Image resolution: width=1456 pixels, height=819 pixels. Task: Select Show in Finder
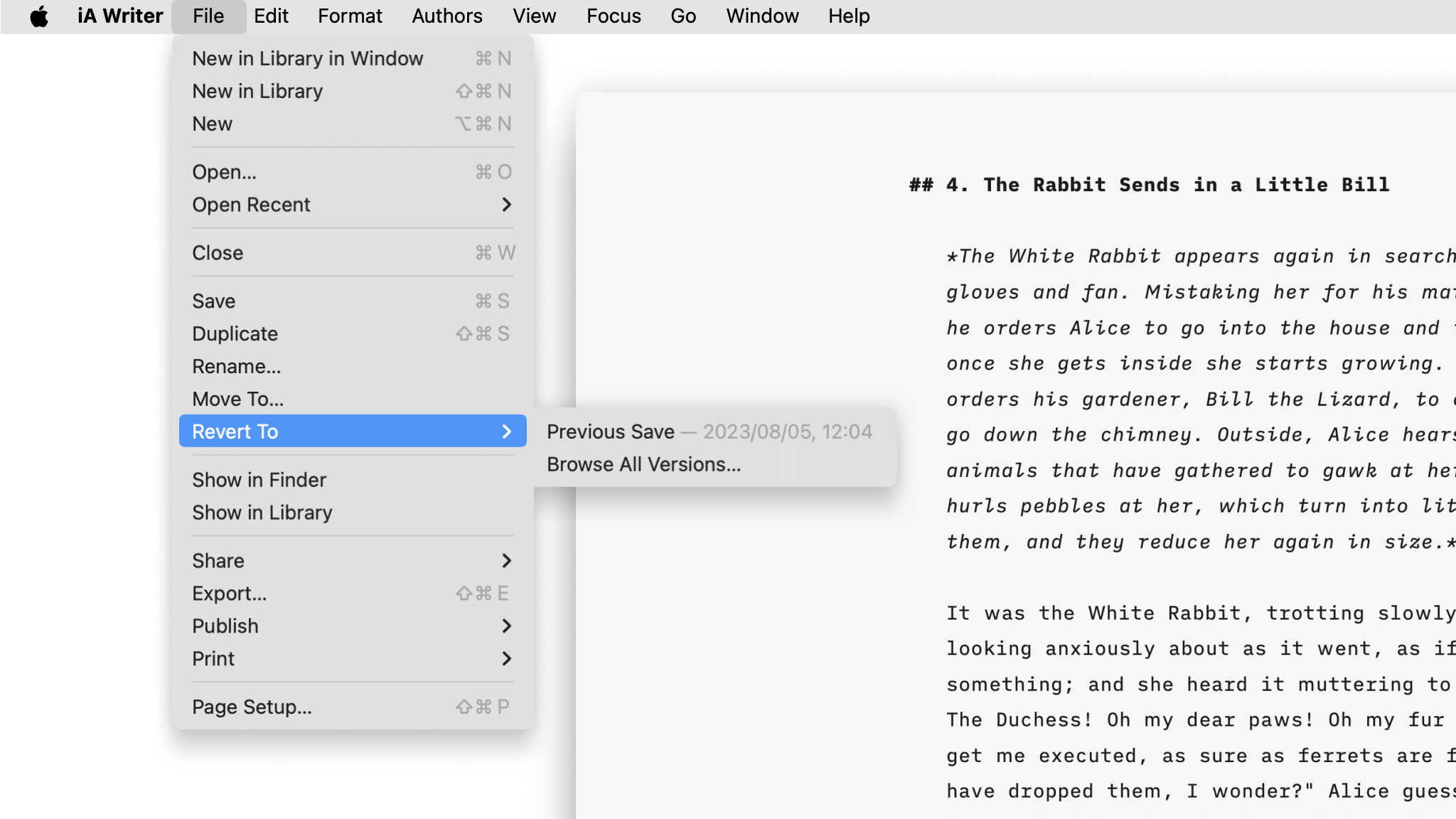tap(259, 480)
